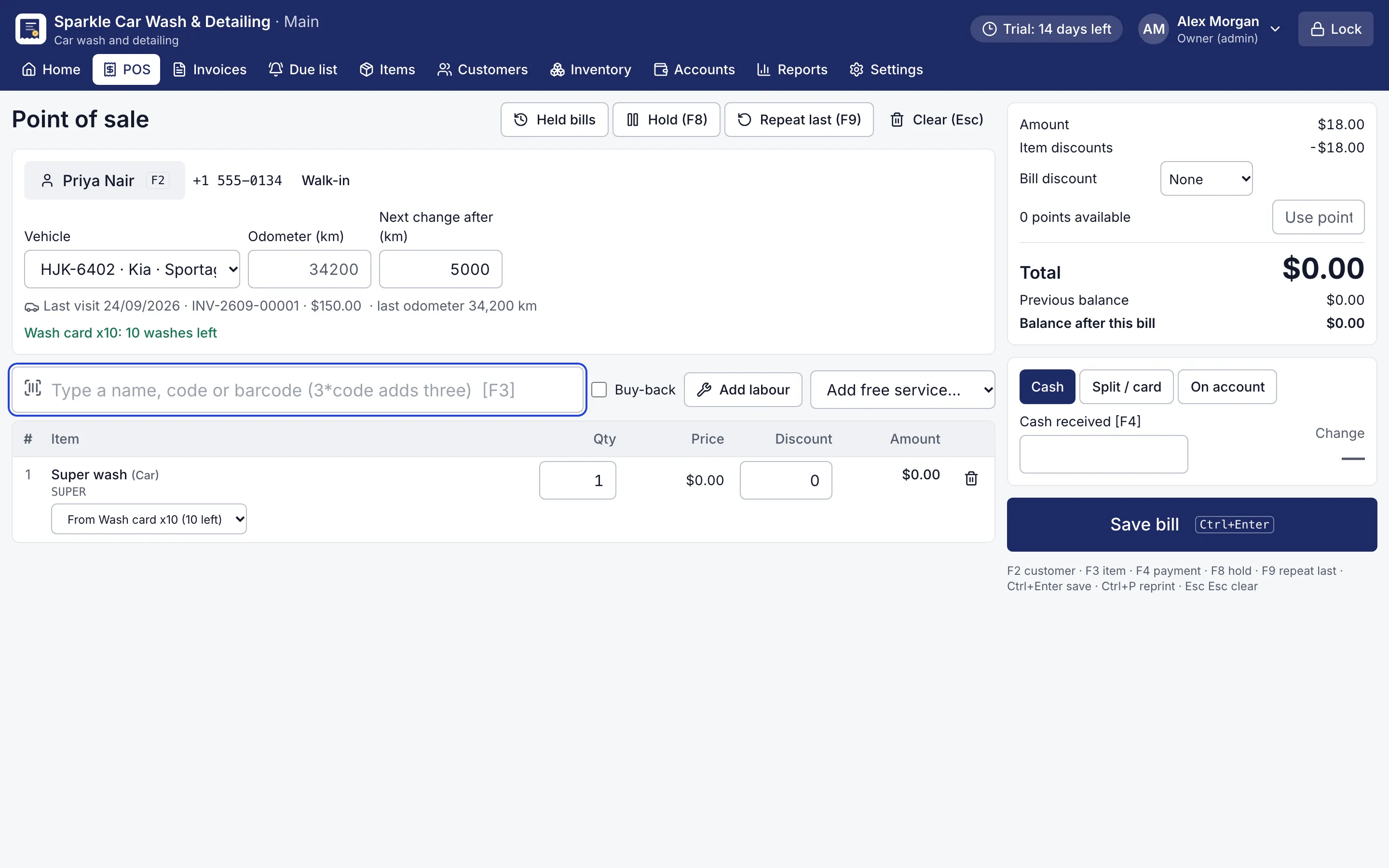
Task: Focus the item name or barcode search field
Action: [x=297, y=390]
